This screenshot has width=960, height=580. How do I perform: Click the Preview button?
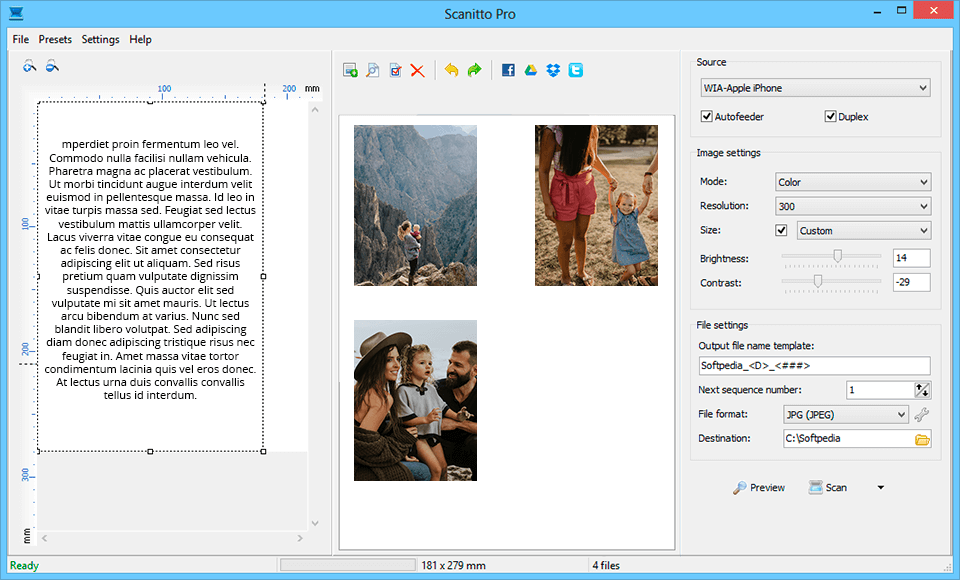point(759,488)
